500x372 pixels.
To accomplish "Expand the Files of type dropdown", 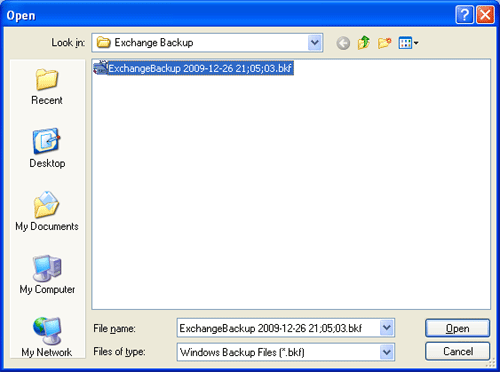I will (387, 352).
